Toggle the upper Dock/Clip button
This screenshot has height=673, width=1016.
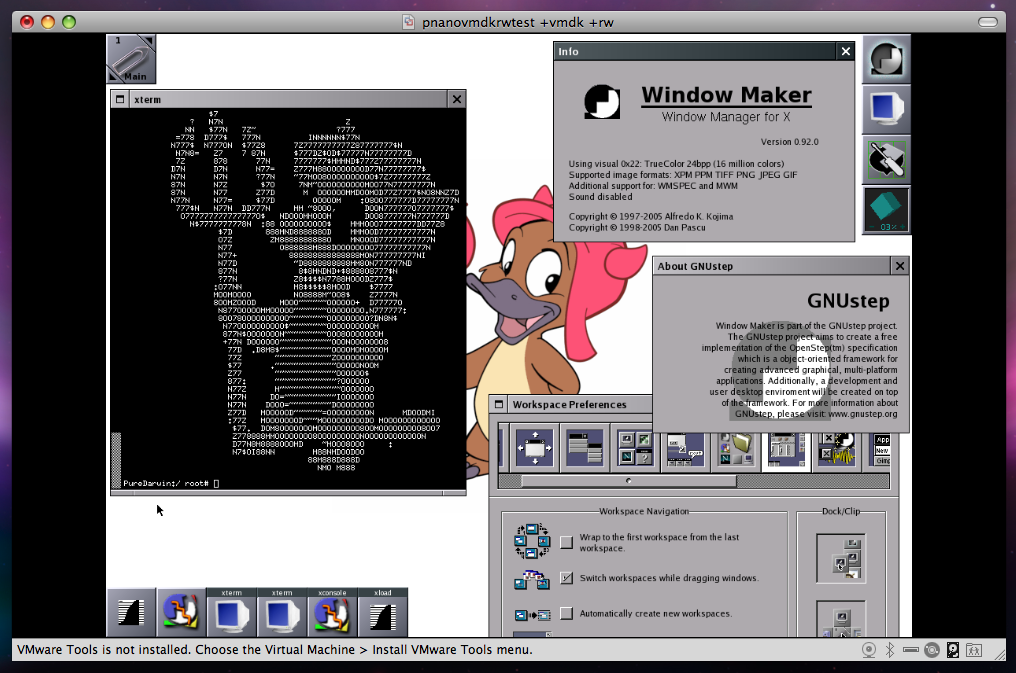[x=840, y=558]
